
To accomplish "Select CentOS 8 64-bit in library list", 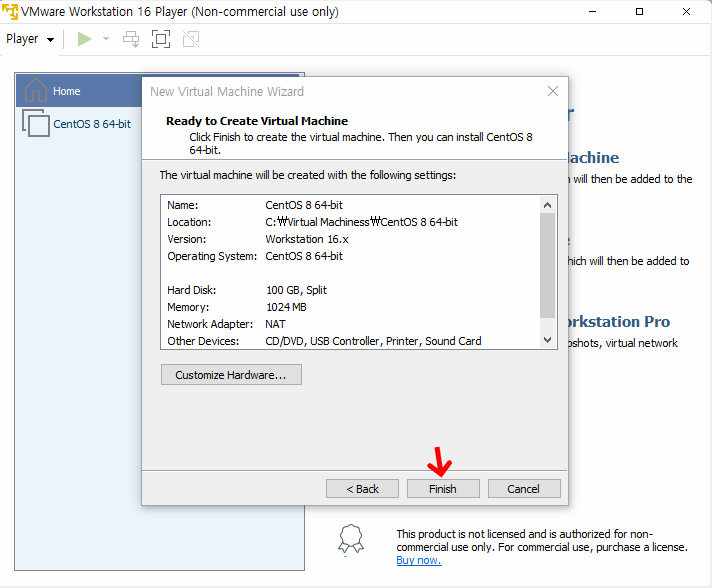I will (92, 124).
